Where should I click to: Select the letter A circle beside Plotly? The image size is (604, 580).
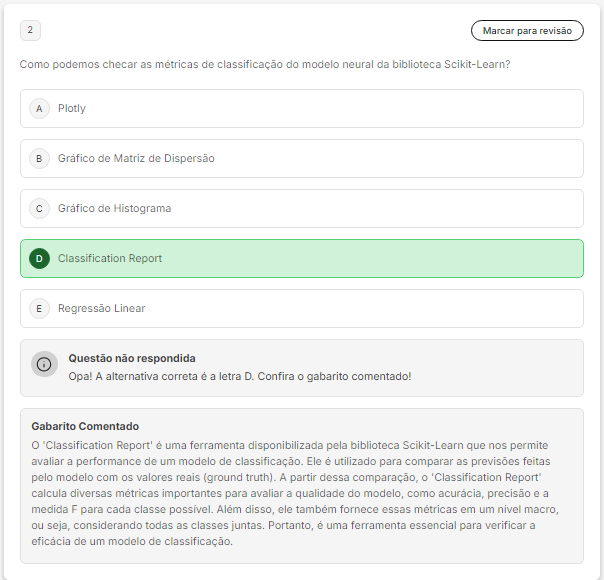point(40,108)
